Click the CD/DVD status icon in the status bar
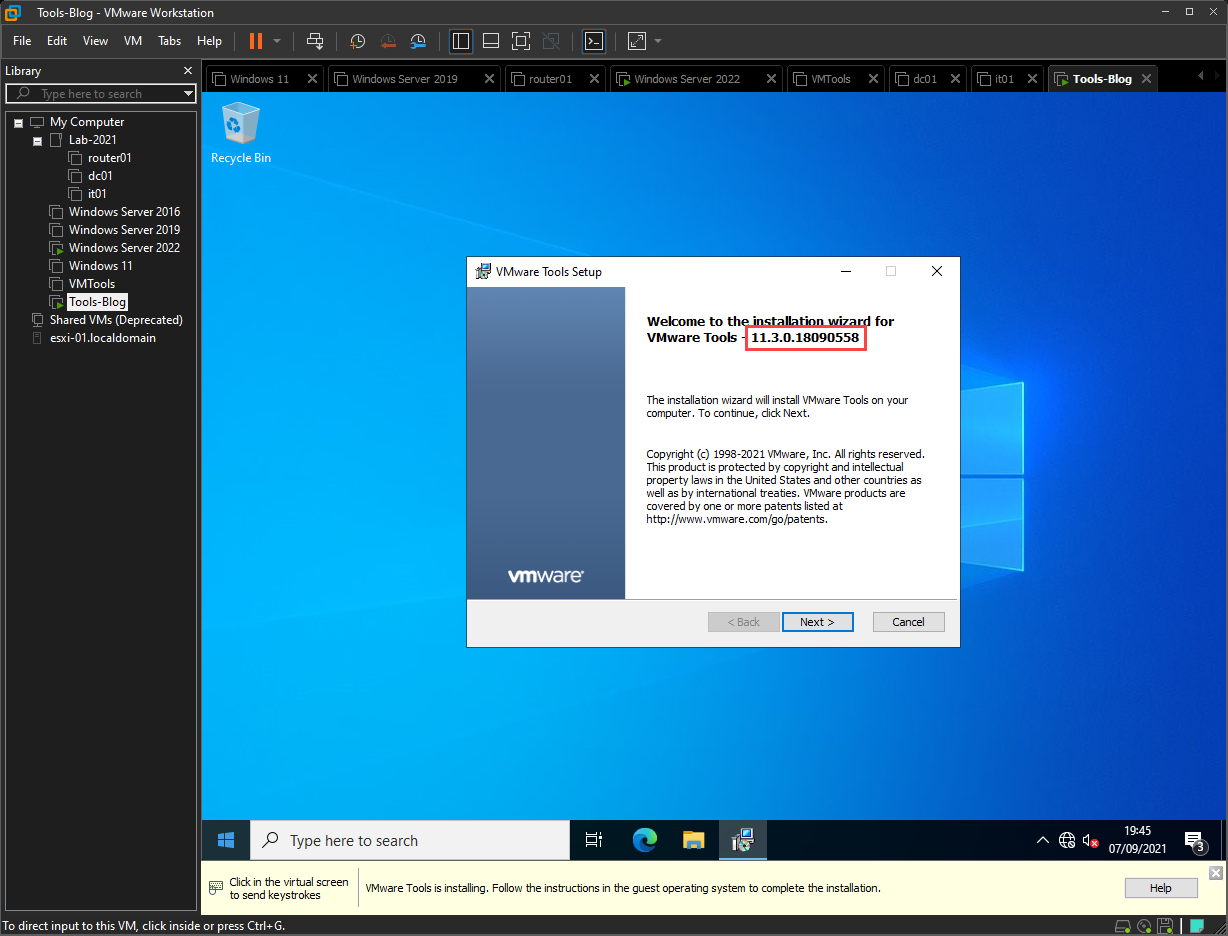The image size is (1228, 936). click(x=1143, y=926)
